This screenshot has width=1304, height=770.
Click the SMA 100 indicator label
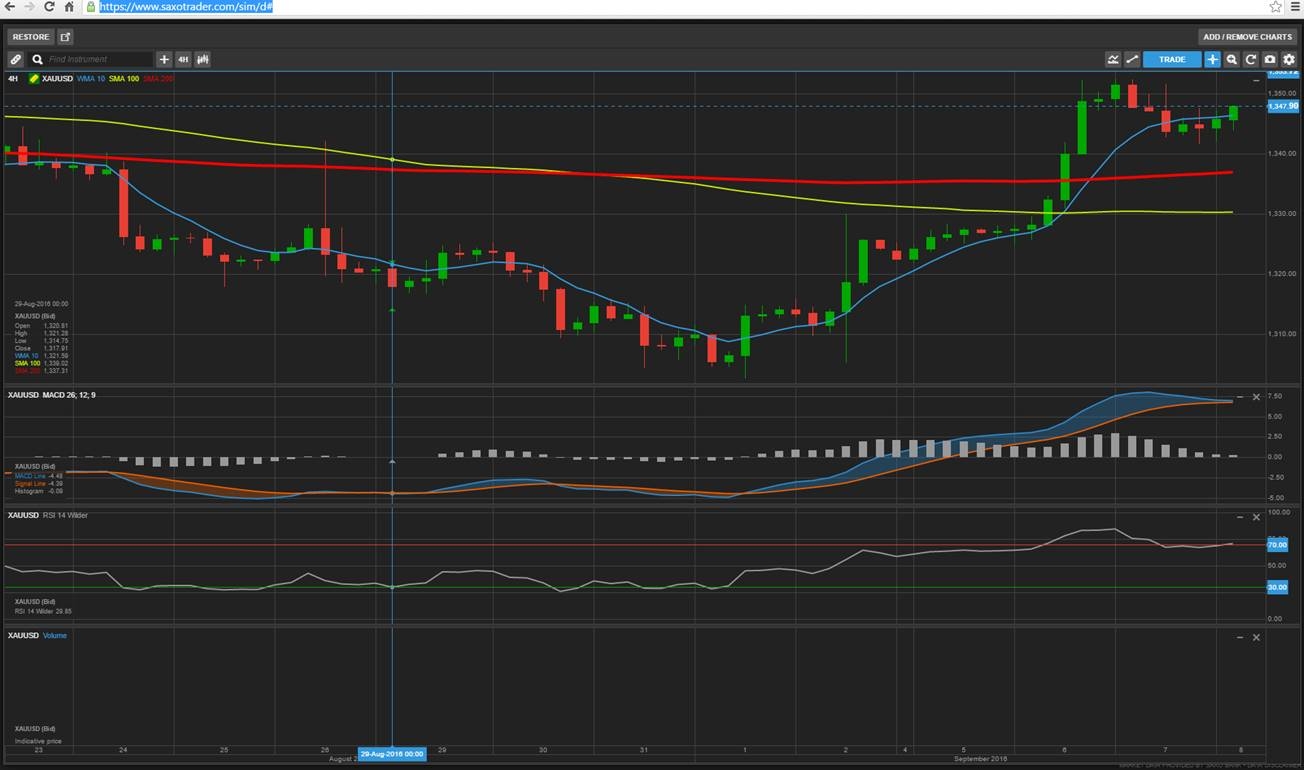[x=123, y=78]
